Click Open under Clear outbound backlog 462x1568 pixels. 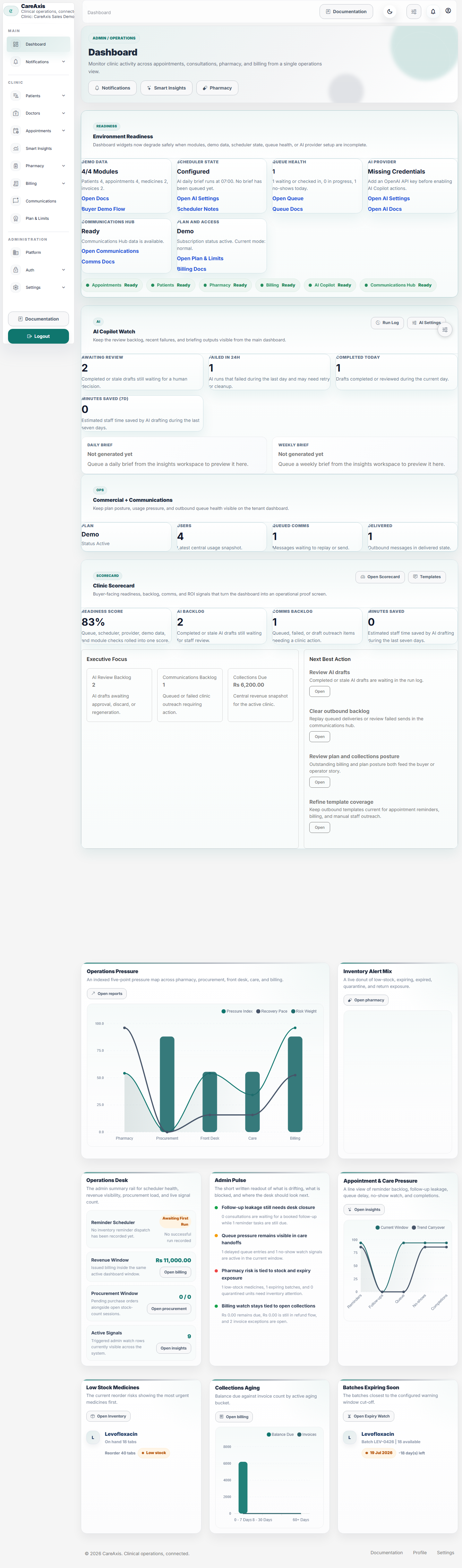[320, 737]
